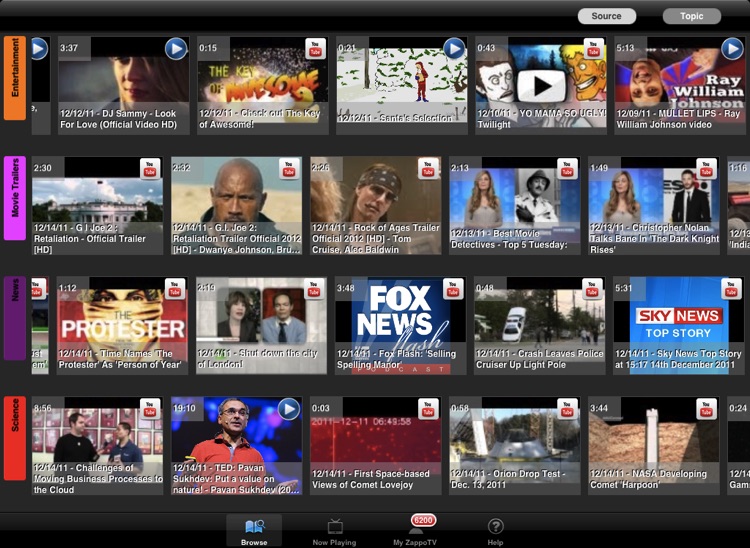The image size is (750, 548).
Task: Open Santa's Selection video
Action: pos(402,85)
